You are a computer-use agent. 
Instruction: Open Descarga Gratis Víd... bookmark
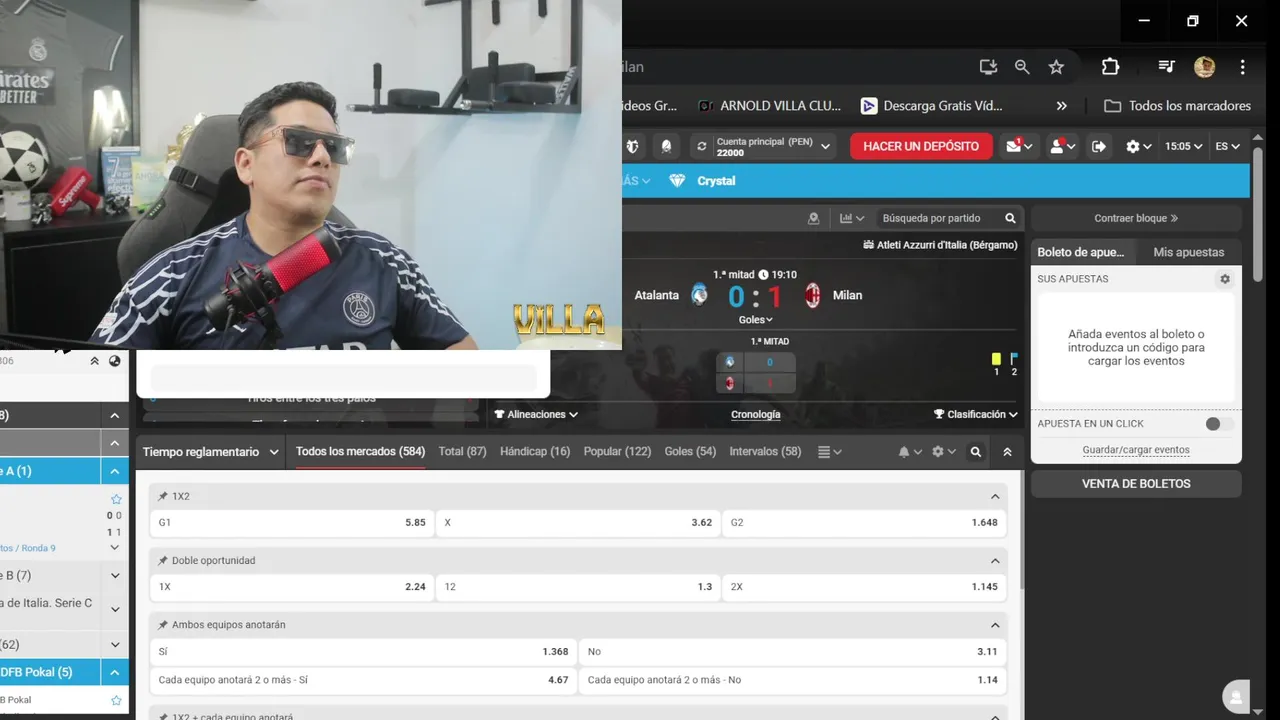click(x=931, y=106)
